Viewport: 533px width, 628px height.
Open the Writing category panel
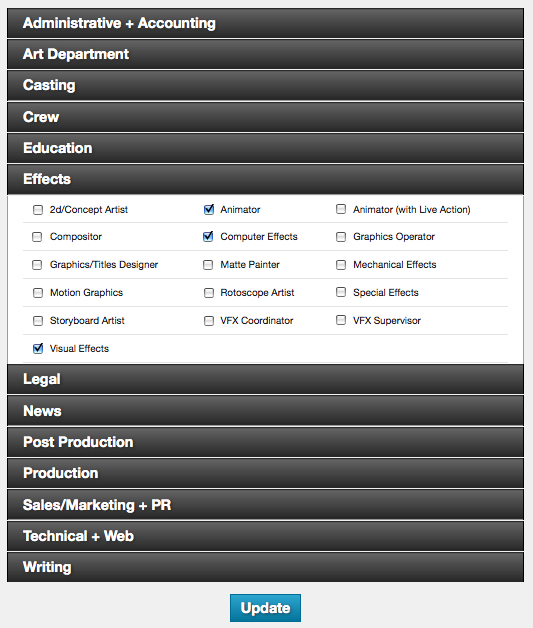point(265,567)
